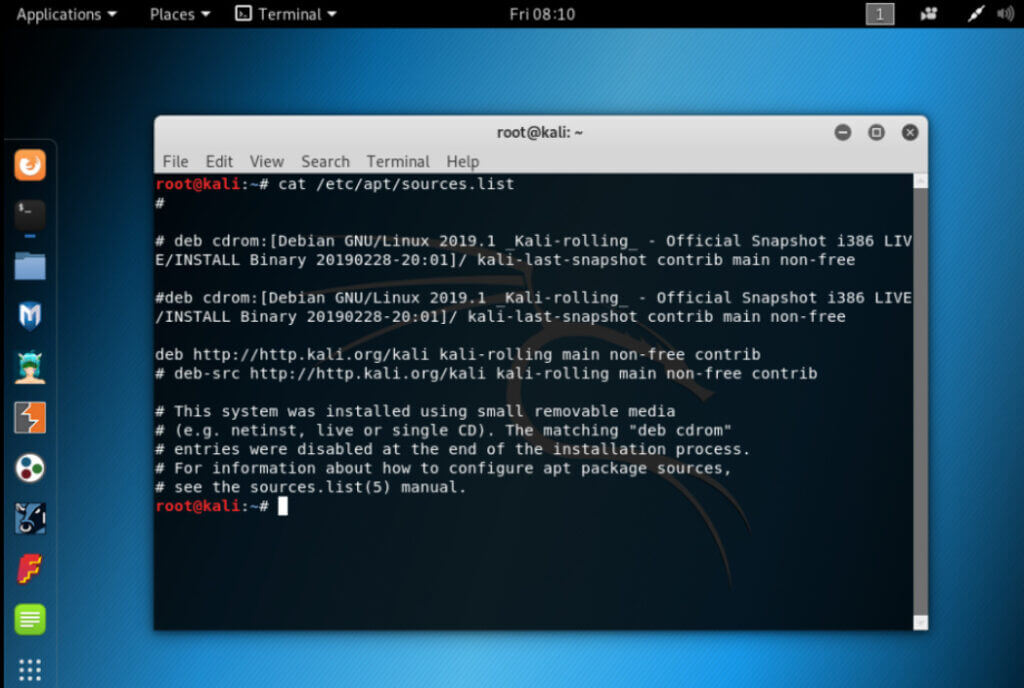Image resolution: width=1024 pixels, height=688 pixels.
Task: Open the Search menu in the terminal window
Action: click(325, 161)
